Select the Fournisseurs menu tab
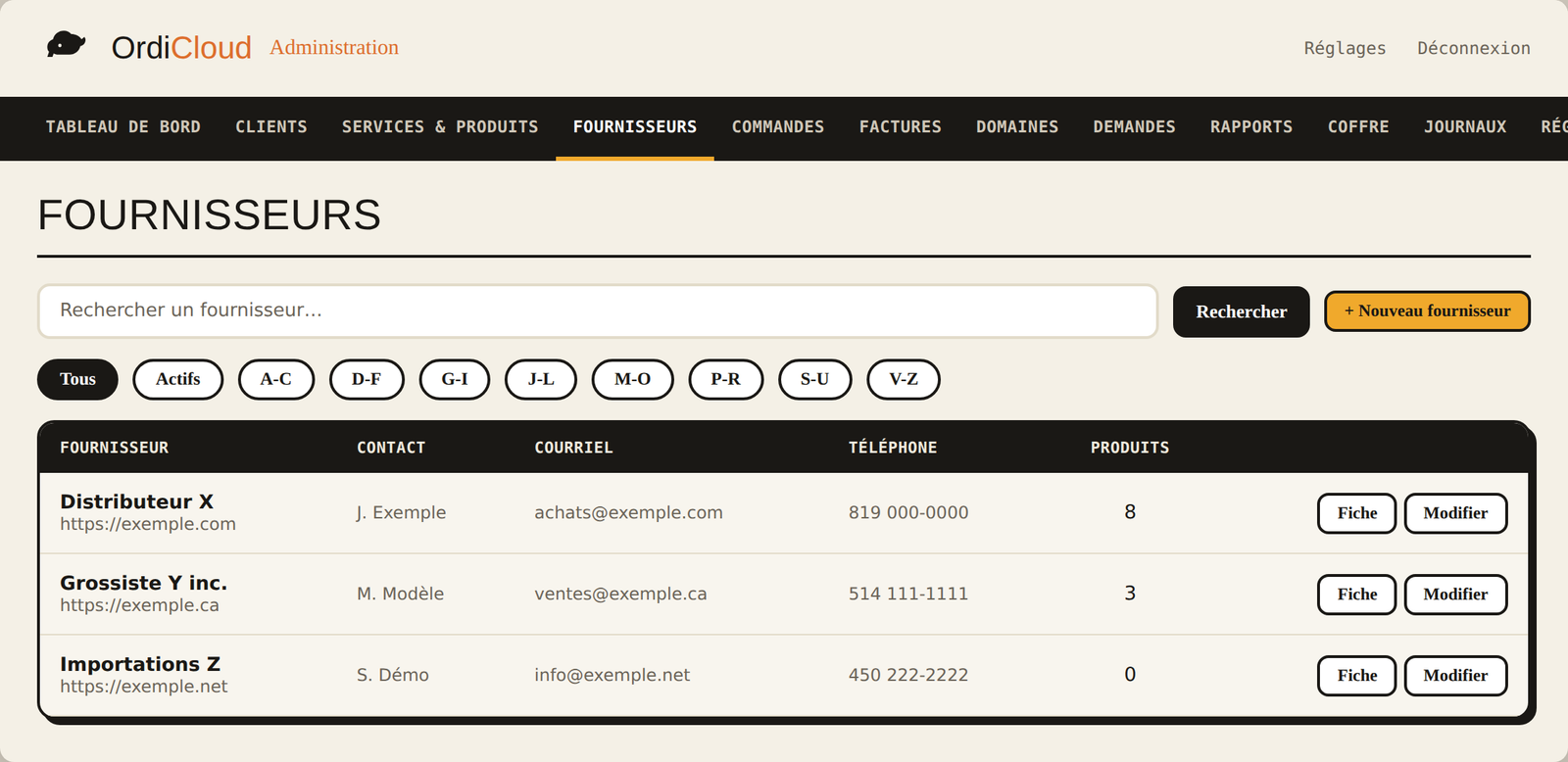The image size is (1568, 762). (x=635, y=127)
